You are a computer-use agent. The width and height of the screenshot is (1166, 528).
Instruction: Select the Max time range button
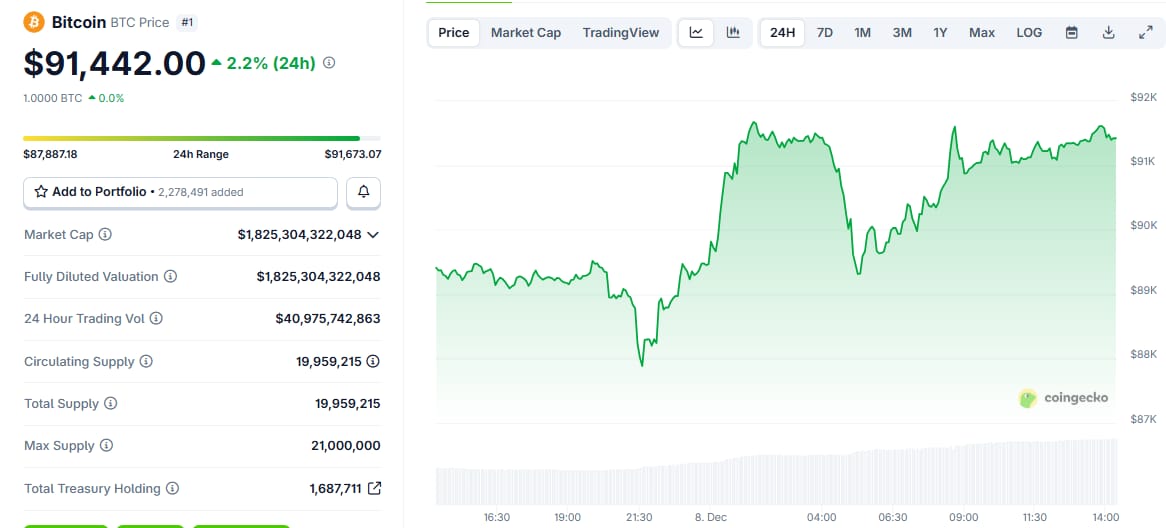tap(982, 33)
